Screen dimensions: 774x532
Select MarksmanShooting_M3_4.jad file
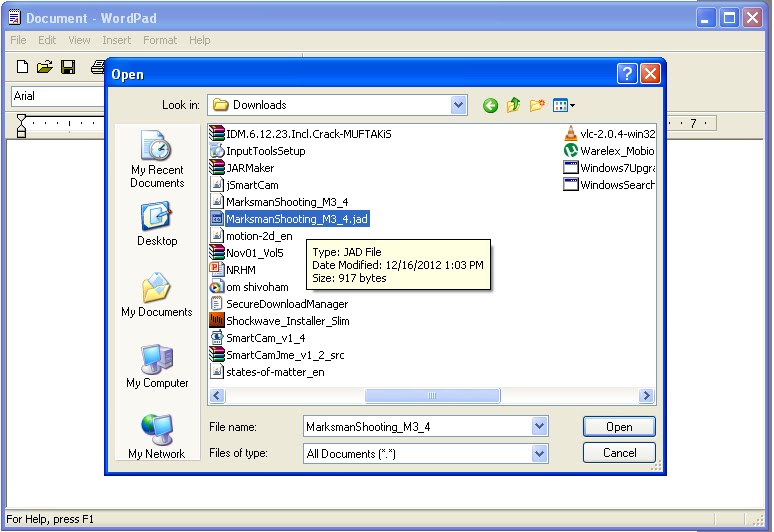(x=289, y=219)
